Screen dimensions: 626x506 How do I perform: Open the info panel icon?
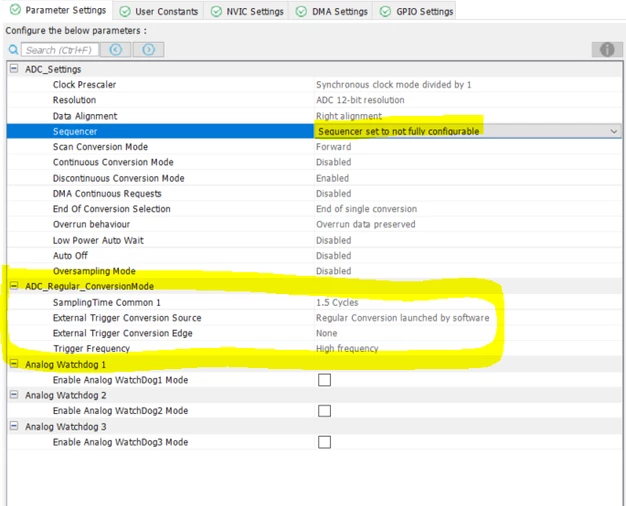pos(607,50)
